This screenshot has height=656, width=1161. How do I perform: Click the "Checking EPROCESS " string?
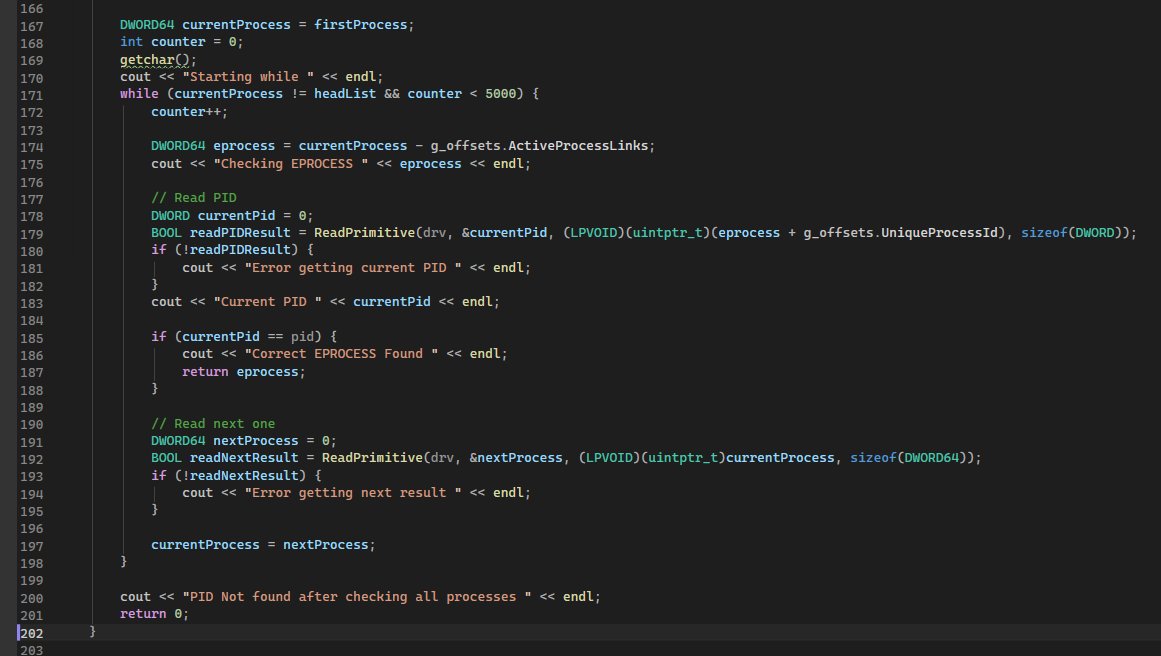pos(291,163)
